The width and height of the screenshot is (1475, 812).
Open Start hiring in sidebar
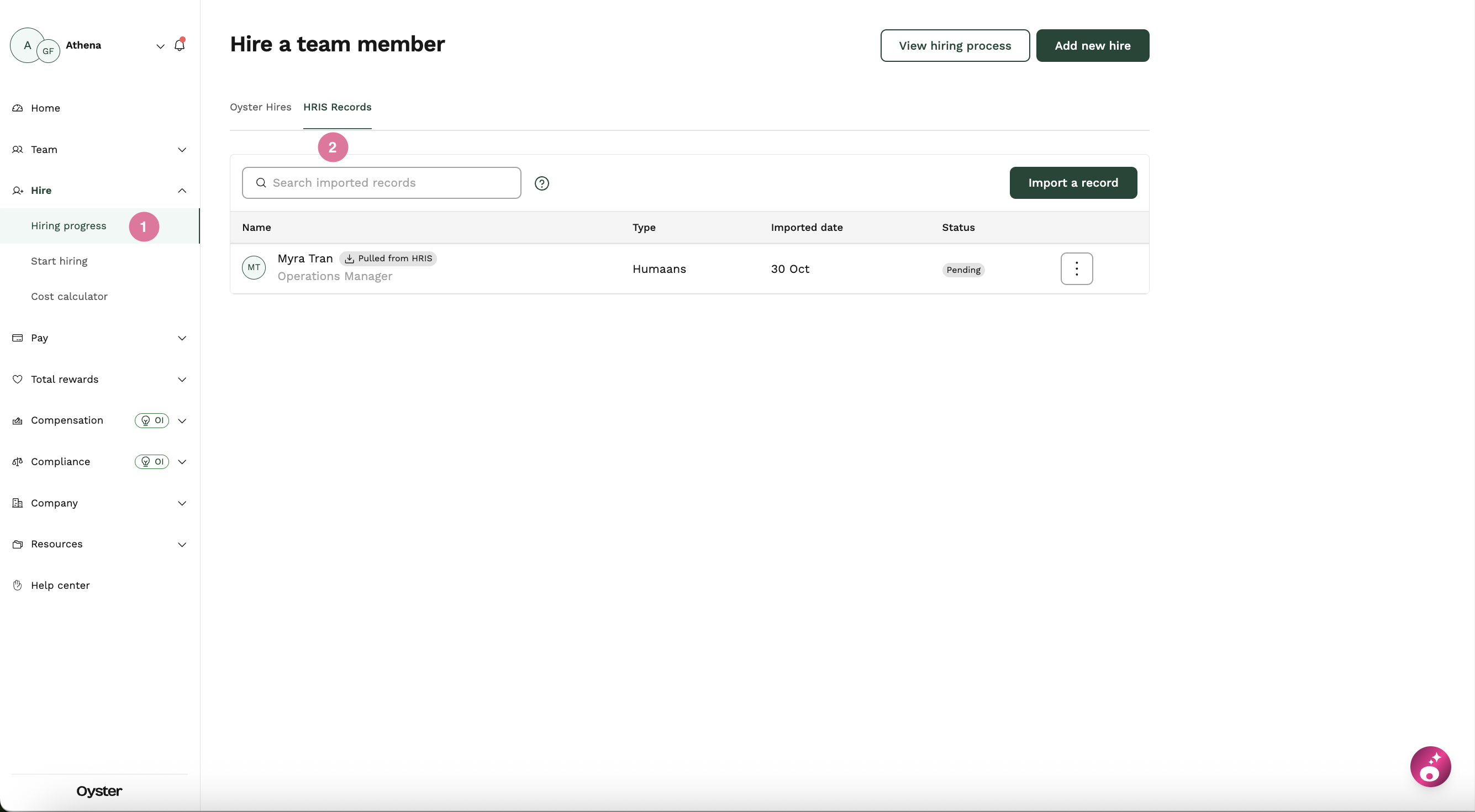coord(59,261)
